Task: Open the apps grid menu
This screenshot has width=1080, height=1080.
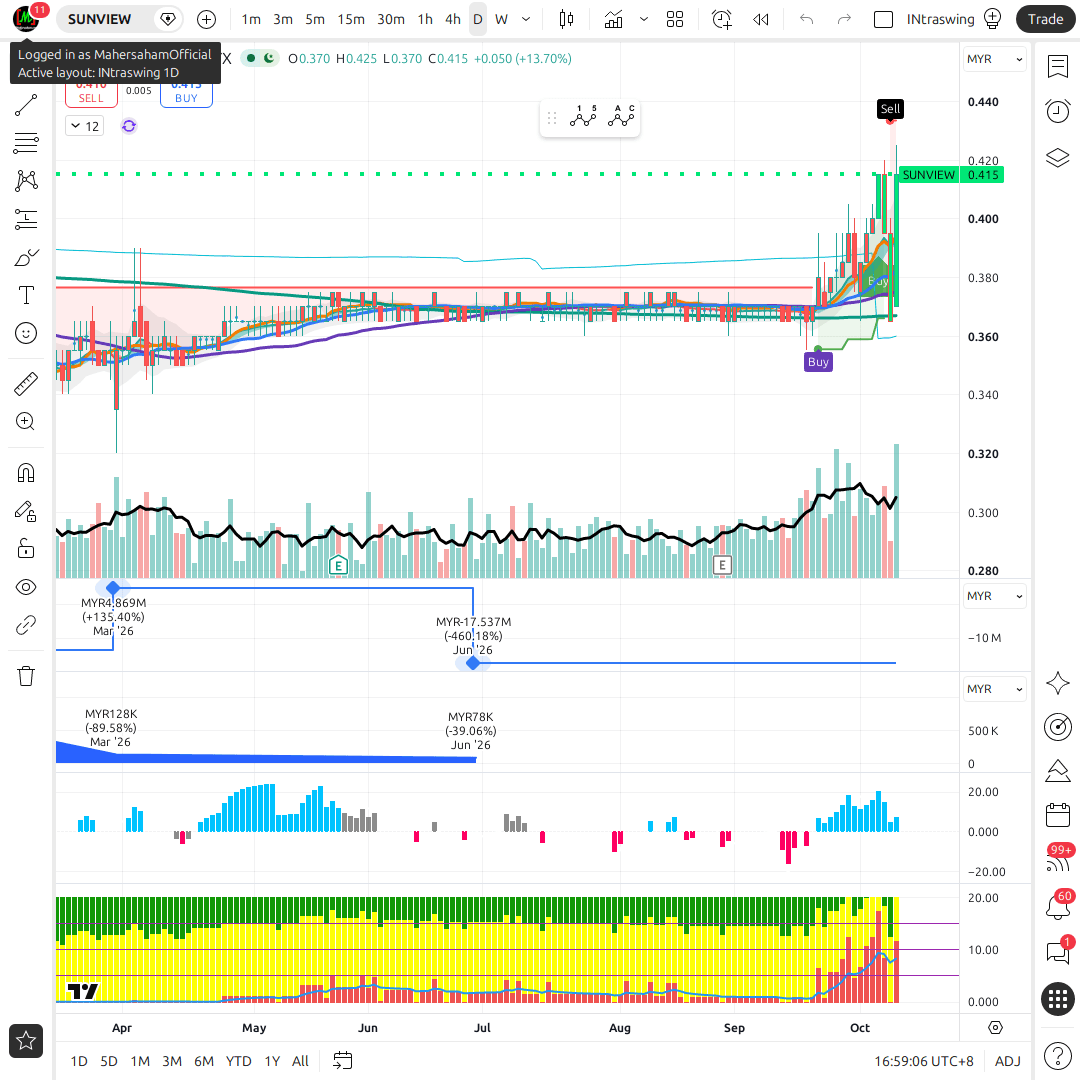Action: 1057,999
